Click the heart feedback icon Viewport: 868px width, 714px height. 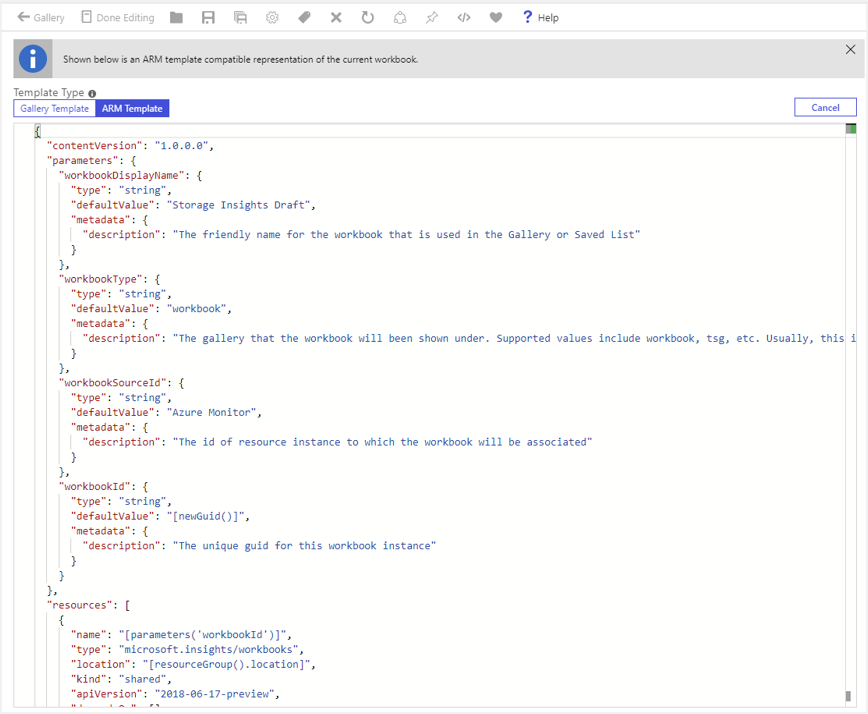coord(496,18)
